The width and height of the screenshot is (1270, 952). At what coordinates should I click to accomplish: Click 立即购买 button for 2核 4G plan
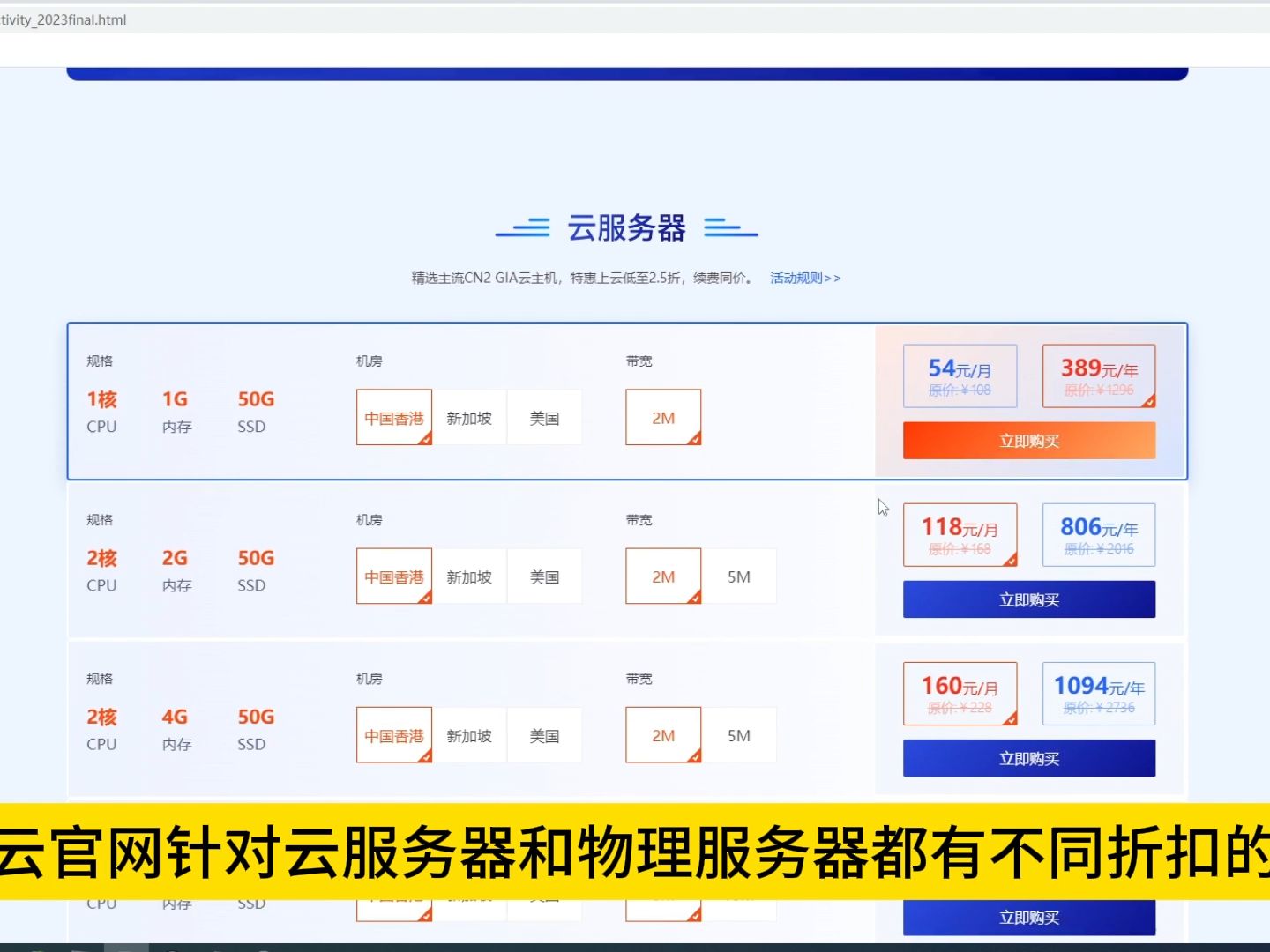(x=1029, y=758)
